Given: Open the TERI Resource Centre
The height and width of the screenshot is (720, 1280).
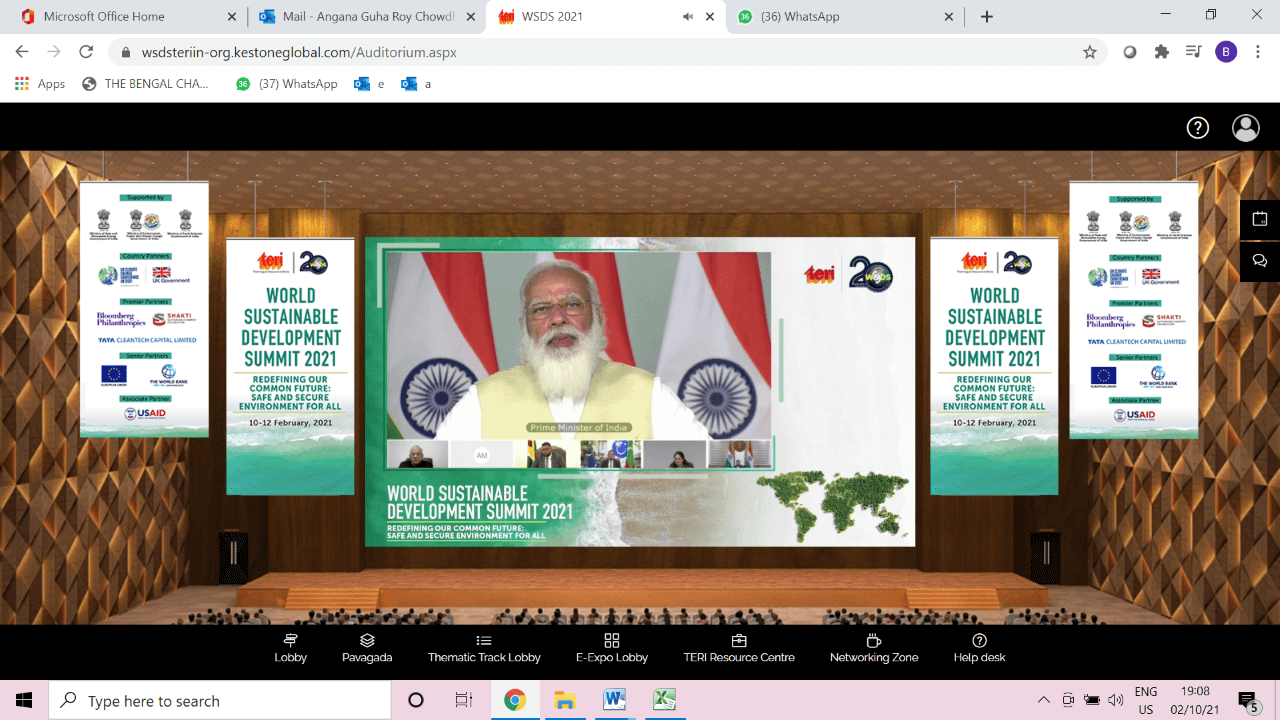Looking at the screenshot, I should click(x=739, y=648).
